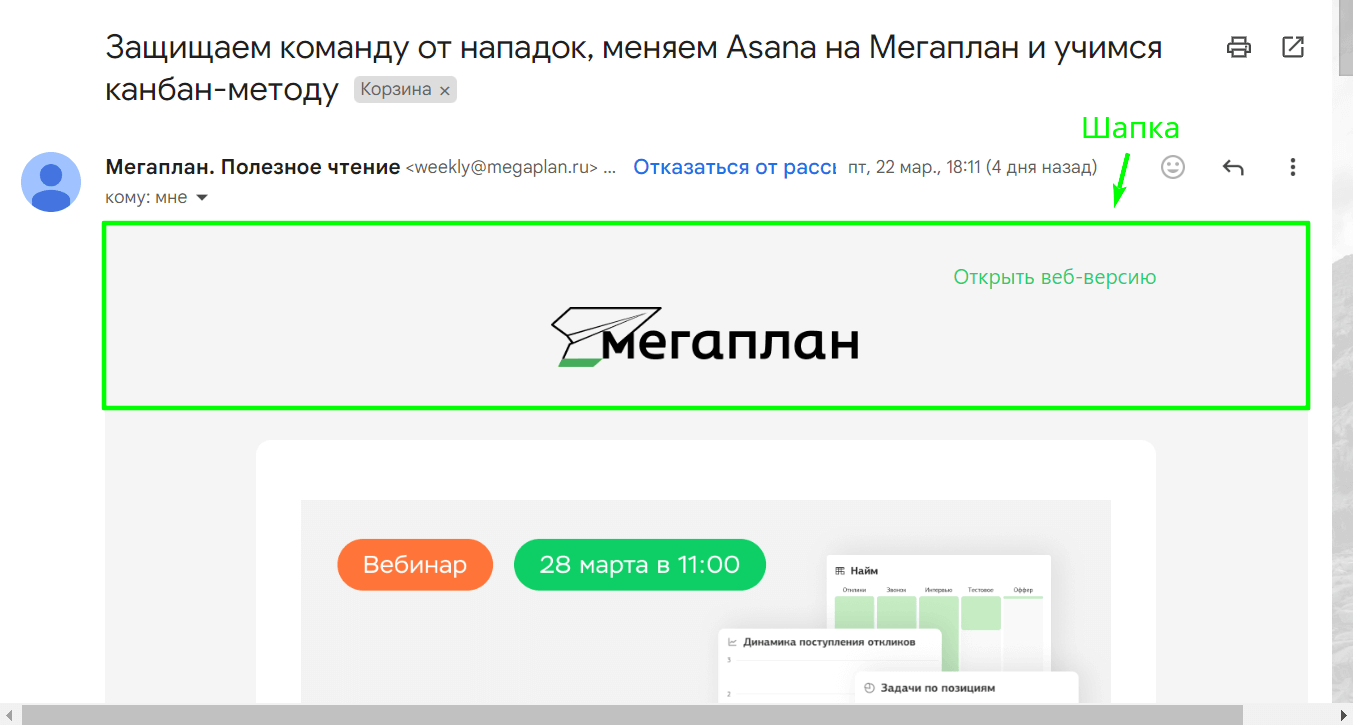This screenshot has height=725, width=1353.
Task: Open the 'Открыть веб-версию' link
Action: point(1055,277)
